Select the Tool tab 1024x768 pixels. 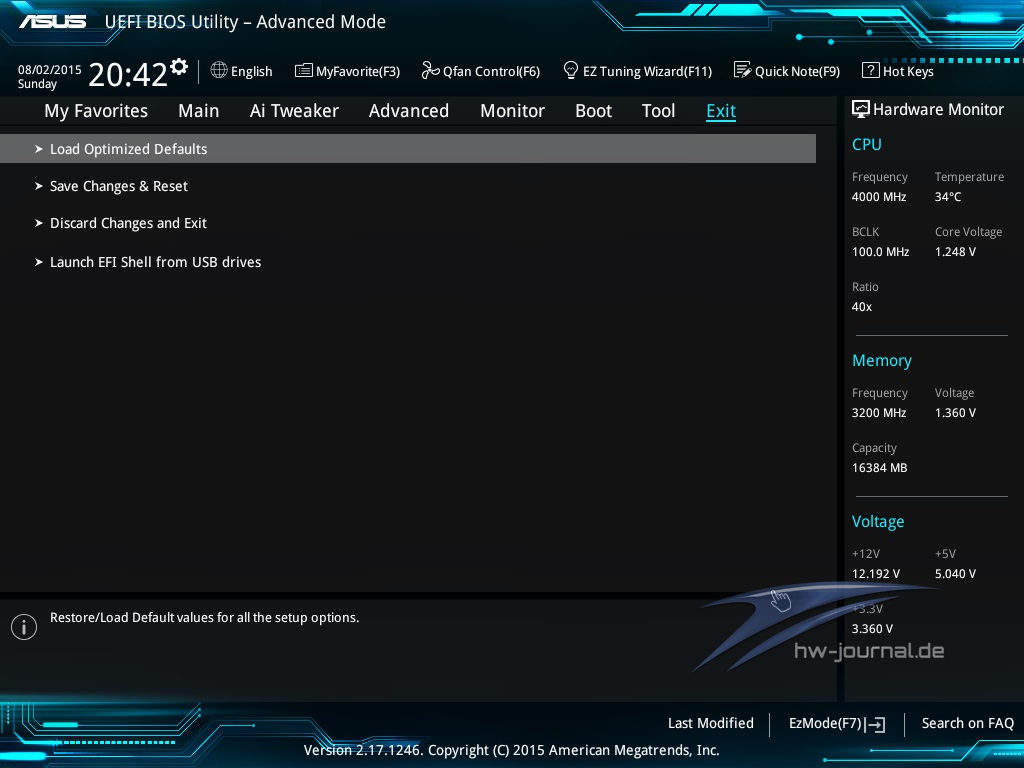pyautogui.click(x=658, y=111)
